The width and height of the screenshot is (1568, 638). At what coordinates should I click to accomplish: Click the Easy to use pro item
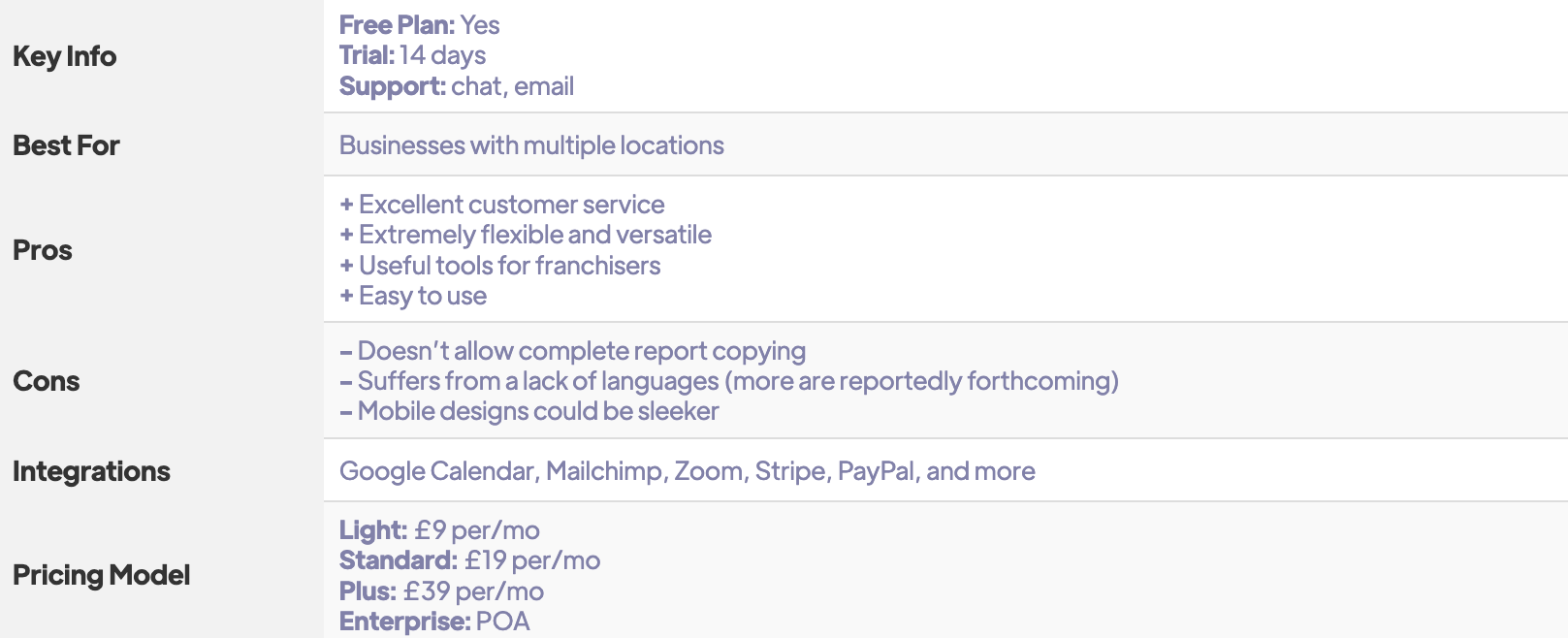(x=413, y=296)
